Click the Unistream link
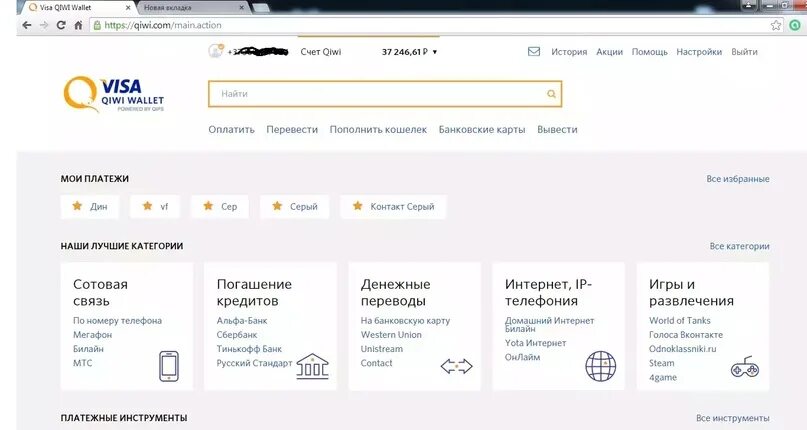 point(381,349)
